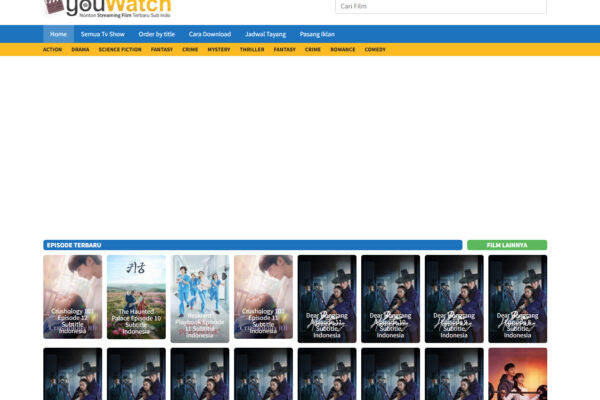Focus the Cari Film search box
This screenshot has width=600, height=400.
click(x=441, y=6)
